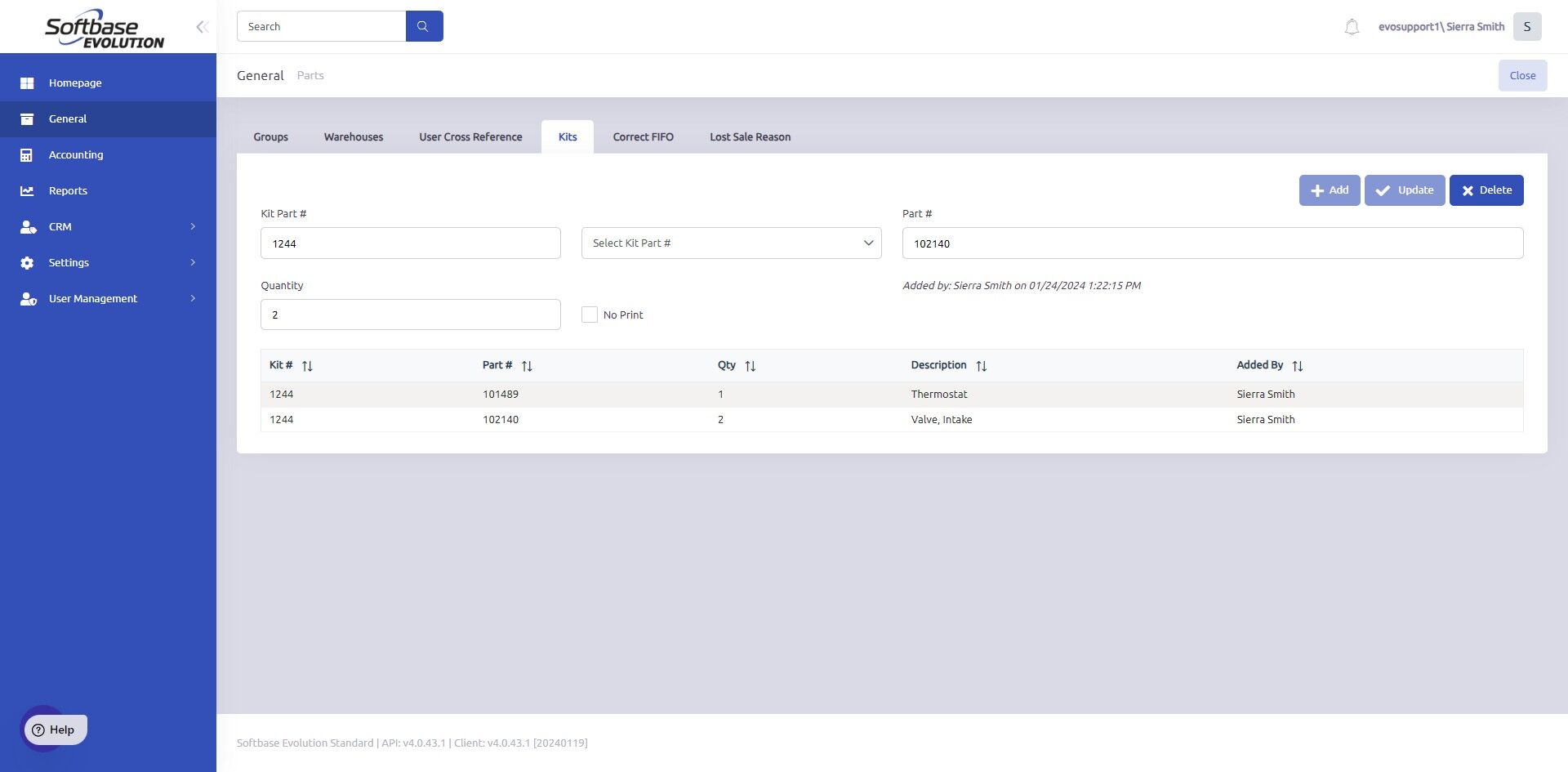This screenshot has height=772, width=1568.
Task: Sort table by Kit # column arrows
Action: point(307,366)
